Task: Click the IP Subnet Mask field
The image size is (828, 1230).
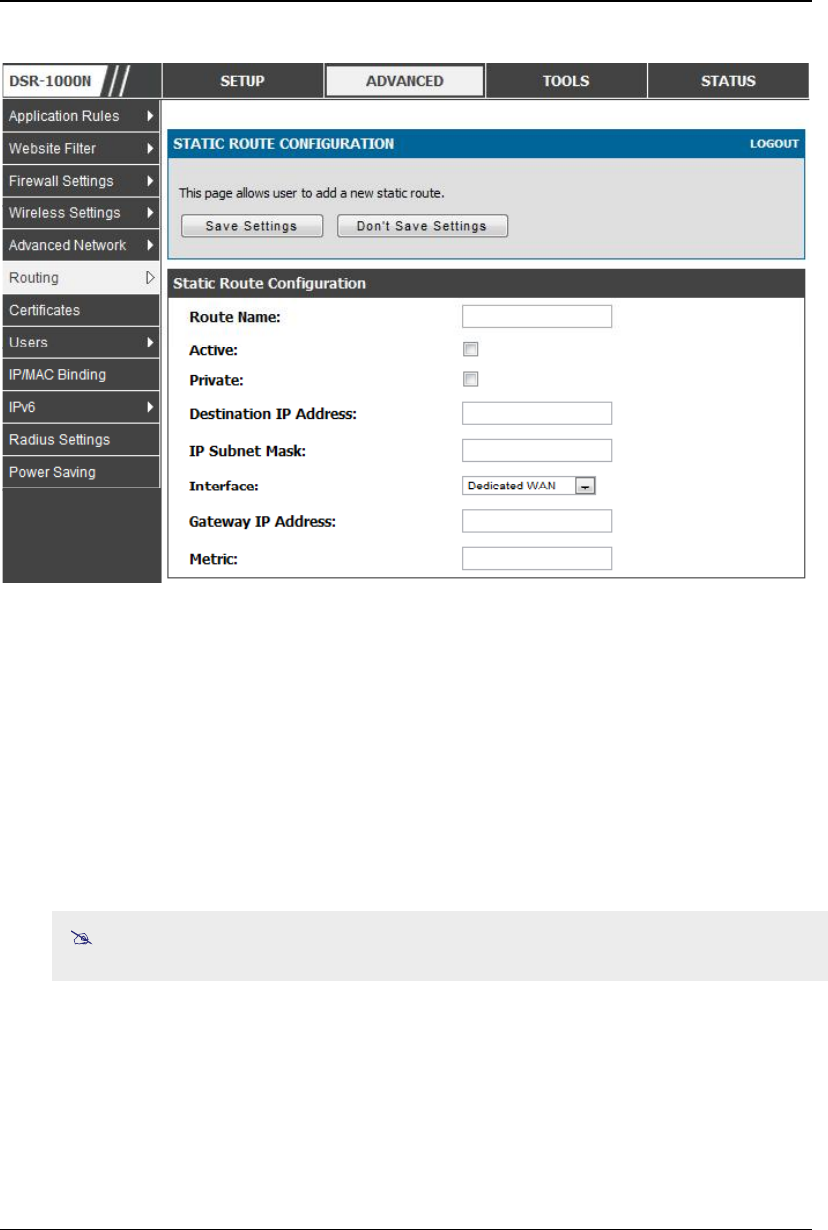Action: point(537,450)
